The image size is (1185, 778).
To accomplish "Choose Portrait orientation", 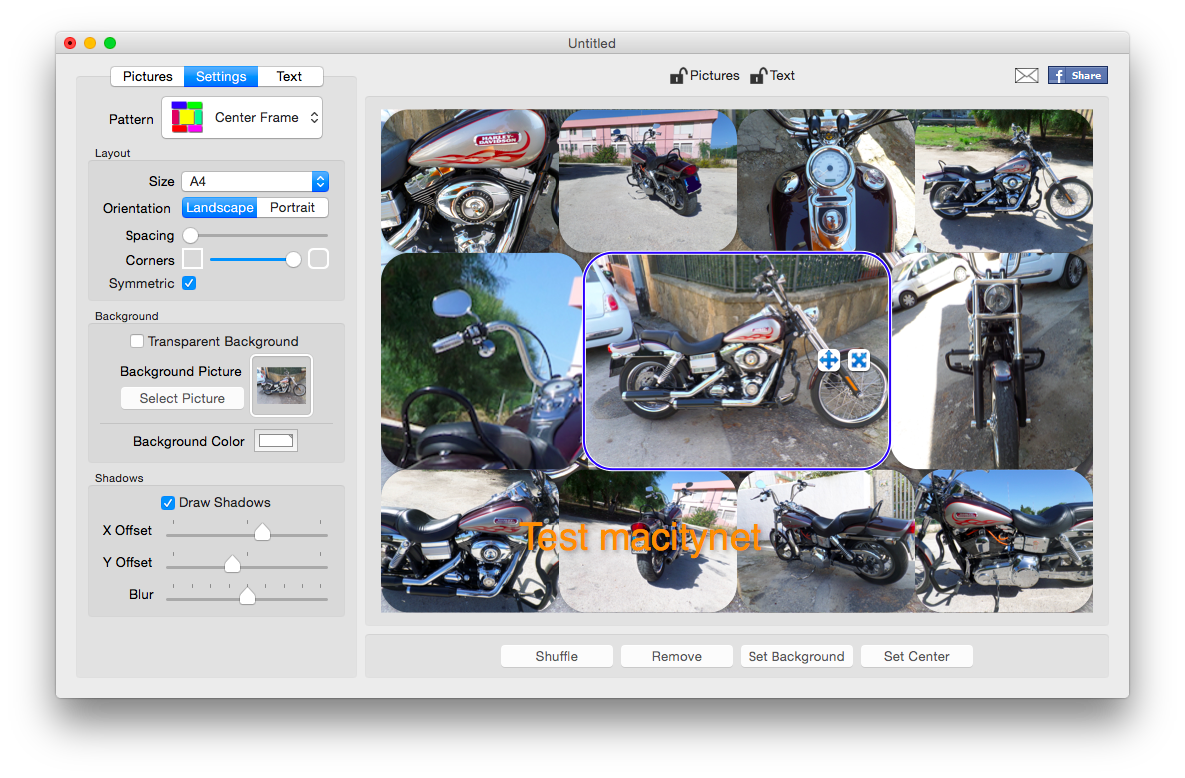I will point(292,208).
